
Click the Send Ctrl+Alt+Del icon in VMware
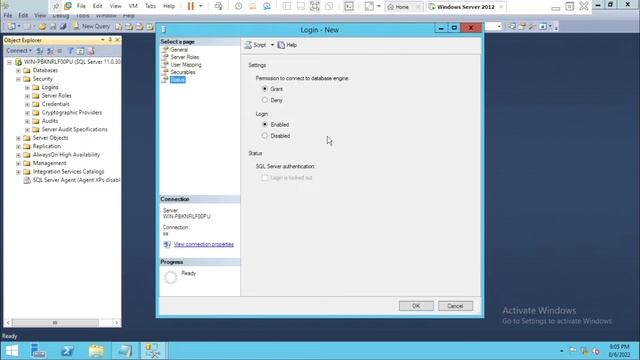218,6
